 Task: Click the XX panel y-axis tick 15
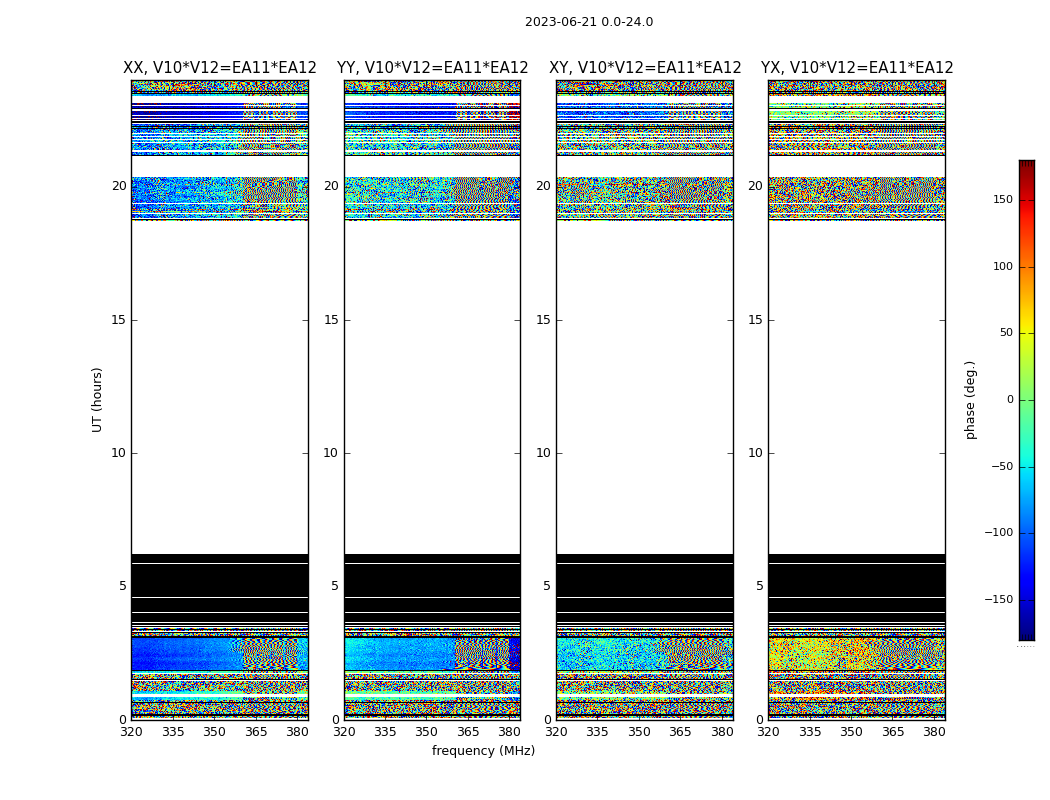click(119, 320)
